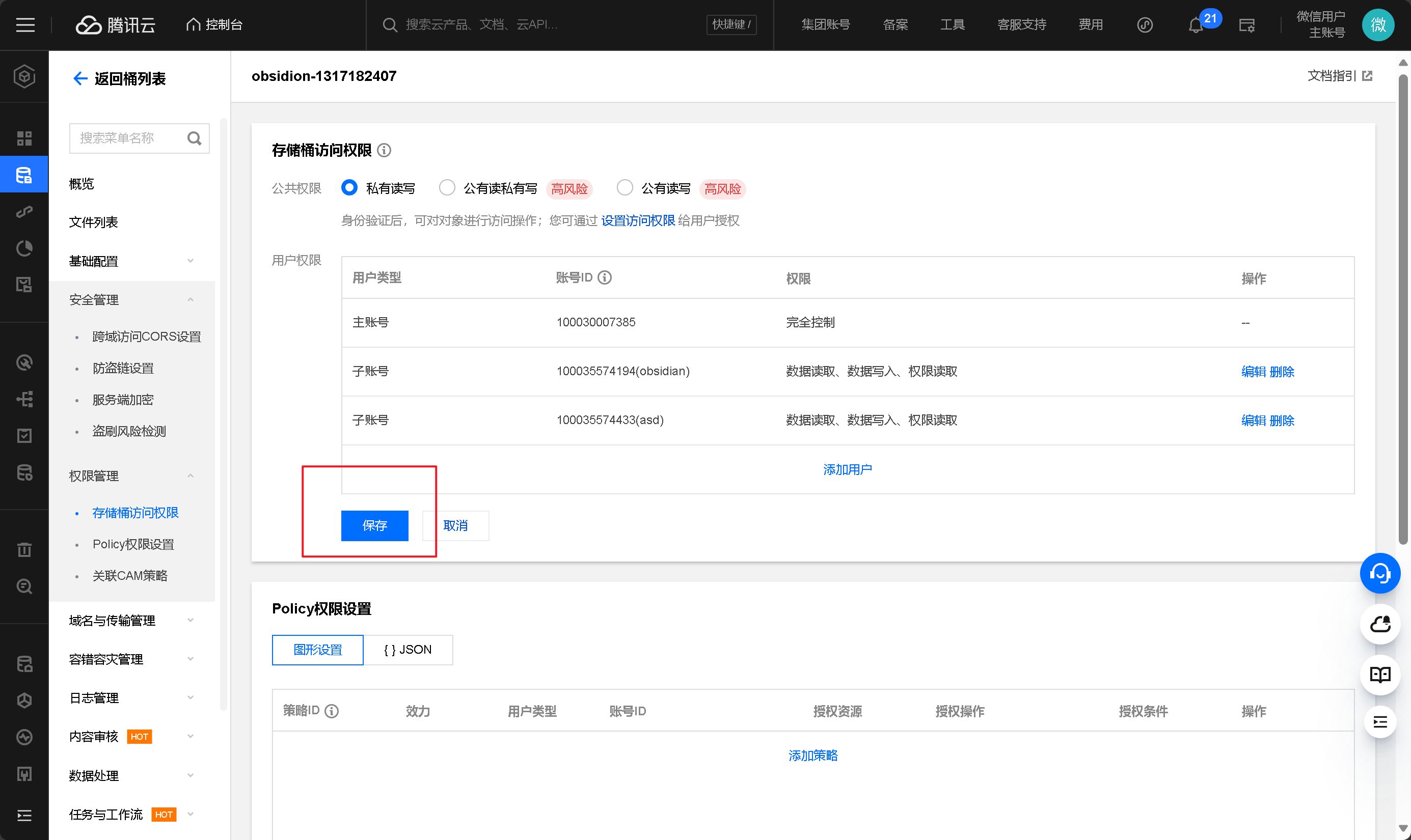Choose the 公有读写 radio option
The image size is (1411, 840).
coord(625,188)
